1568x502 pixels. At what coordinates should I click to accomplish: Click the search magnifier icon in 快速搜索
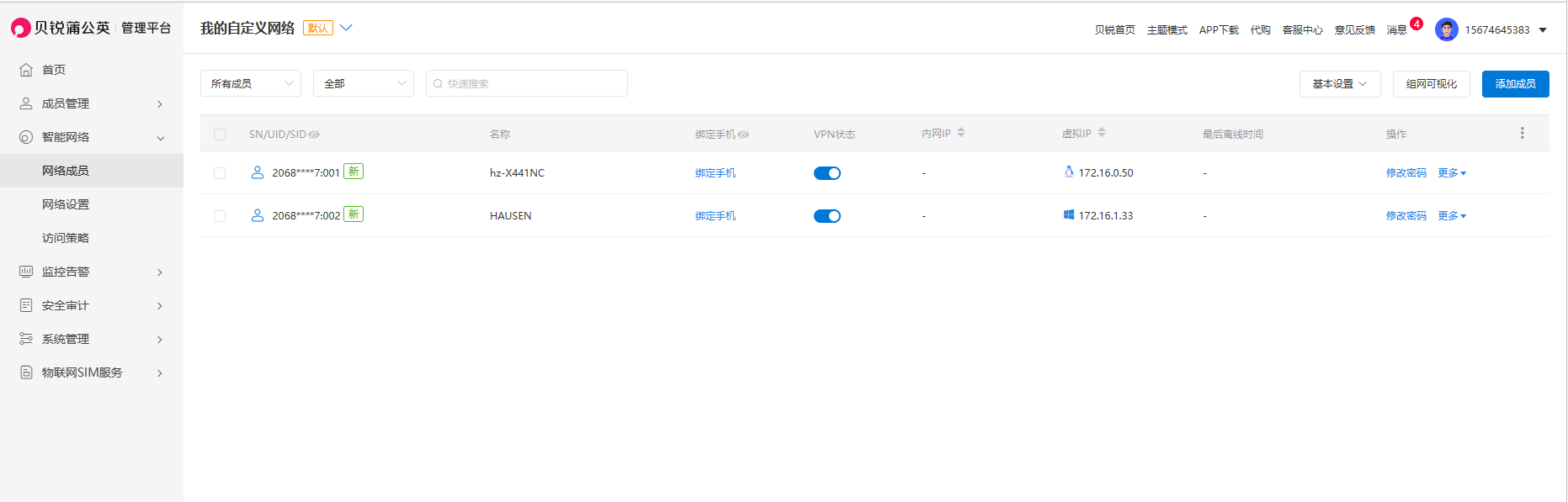click(438, 84)
